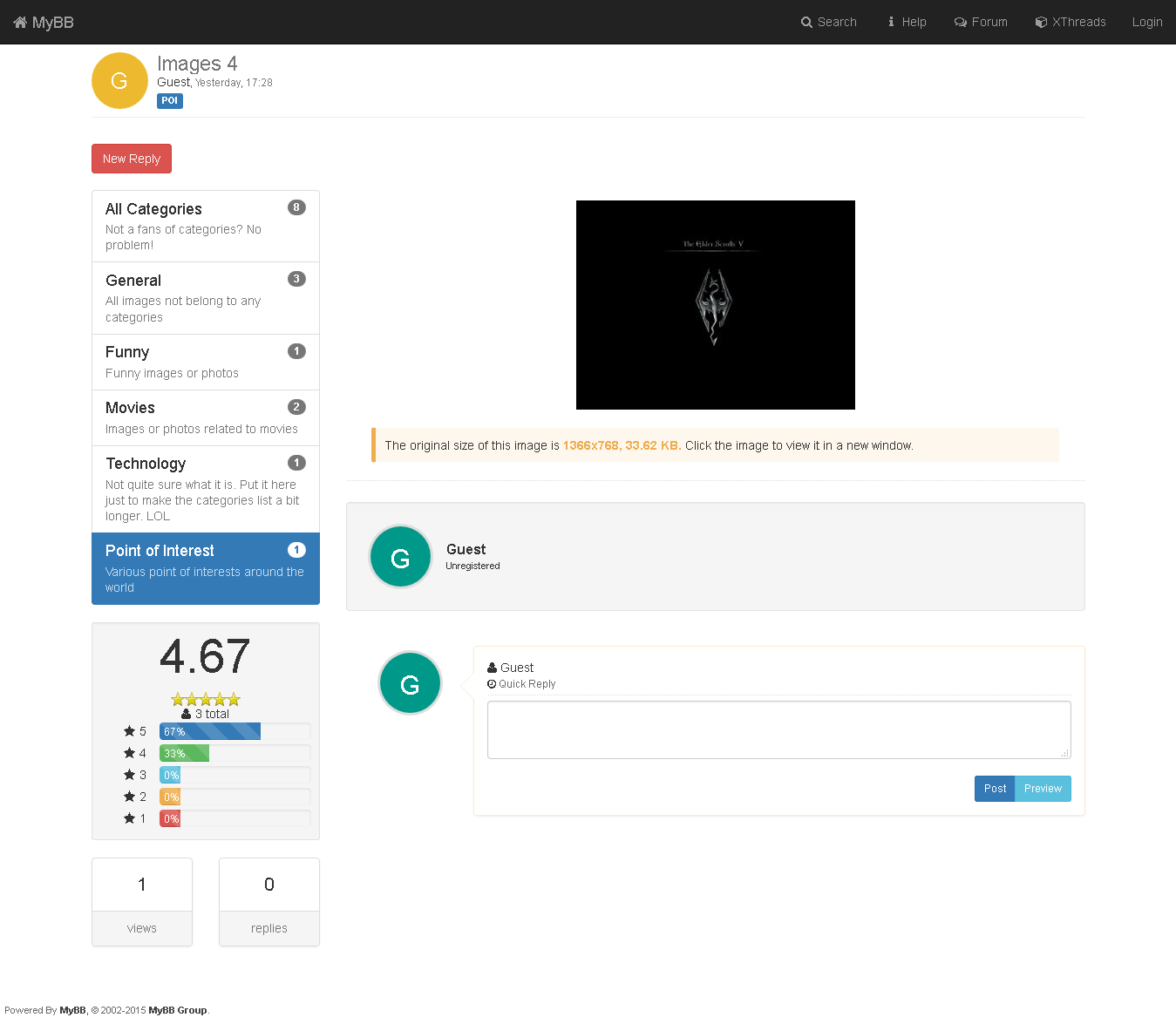Click the MyBB home icon
This screenshot has width=1176, height=1031.
click(20, 23)
